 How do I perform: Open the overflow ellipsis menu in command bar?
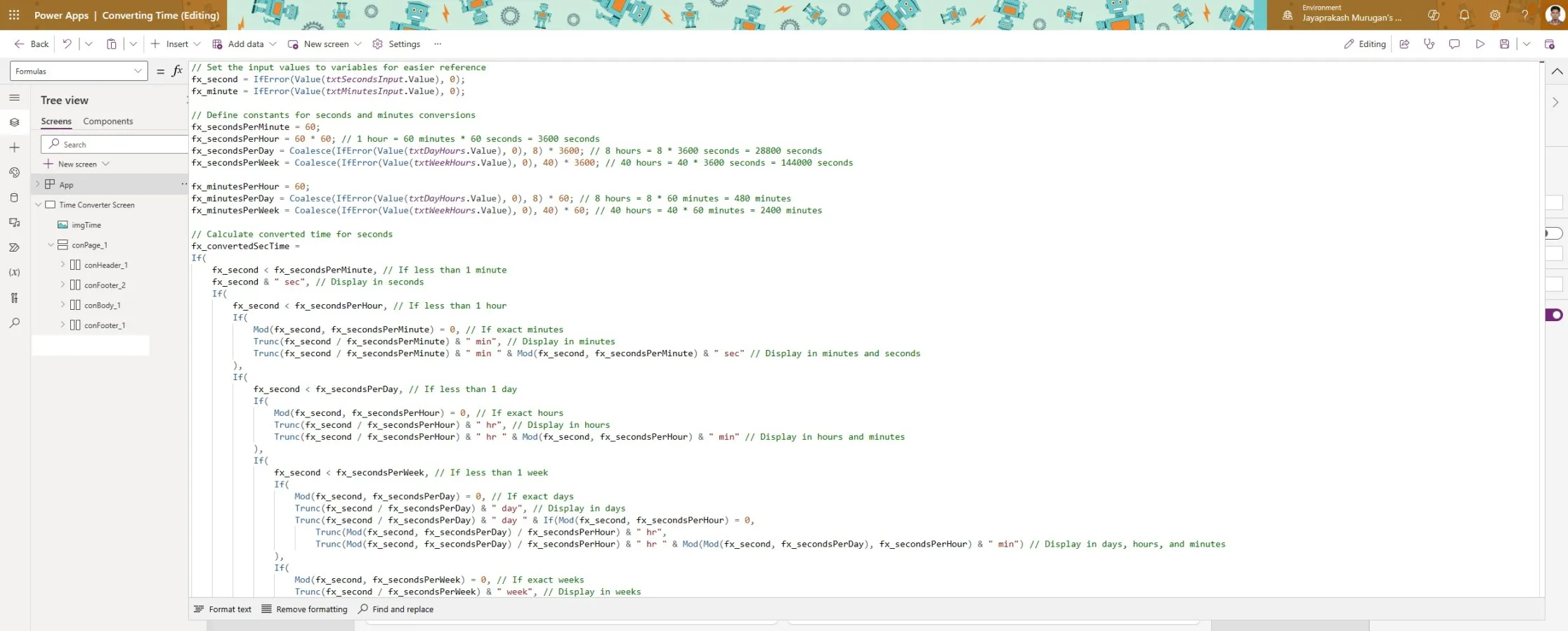(x=438, y=44)
